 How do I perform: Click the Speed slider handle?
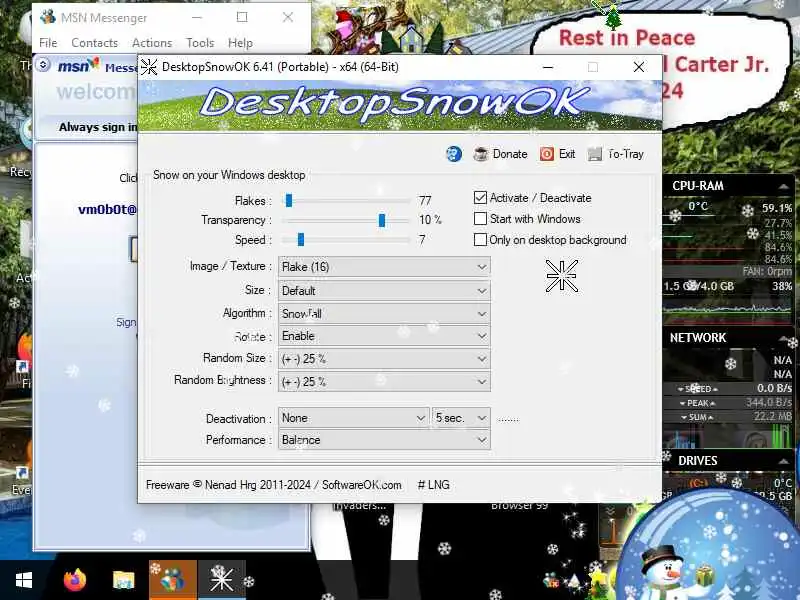pyautogui.click(x=301, y=239)
